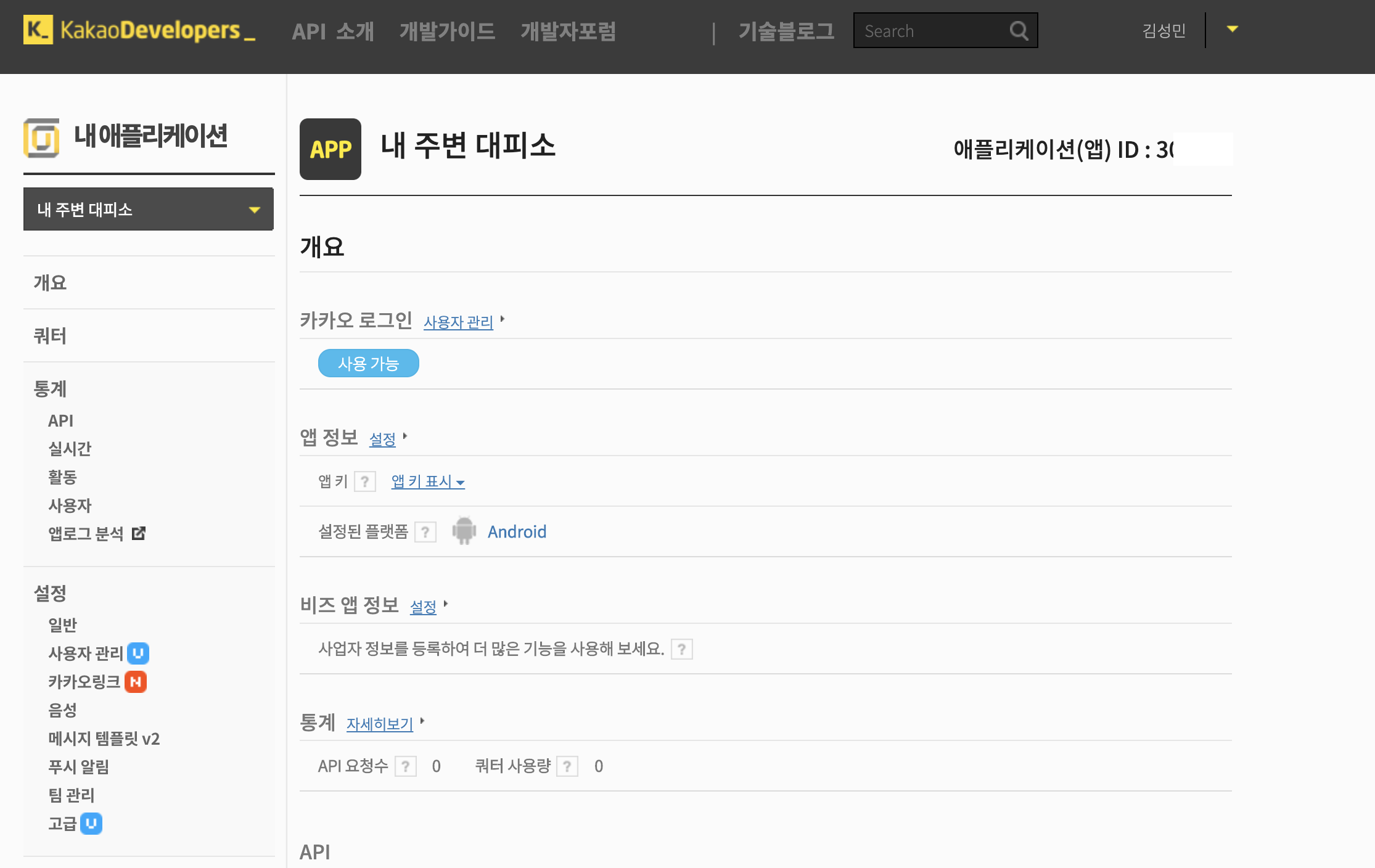Click the Android robot platform icon
Image resolution: width=1375 pixels, height=868 pixels.
tap(464, 531)
